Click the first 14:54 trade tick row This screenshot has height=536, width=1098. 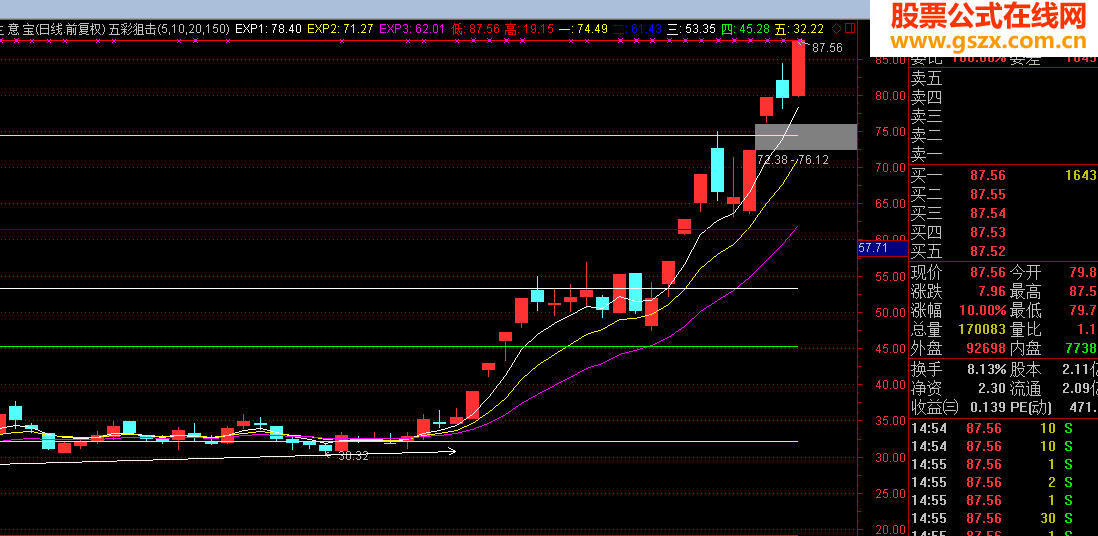(x=1003, y=428)
